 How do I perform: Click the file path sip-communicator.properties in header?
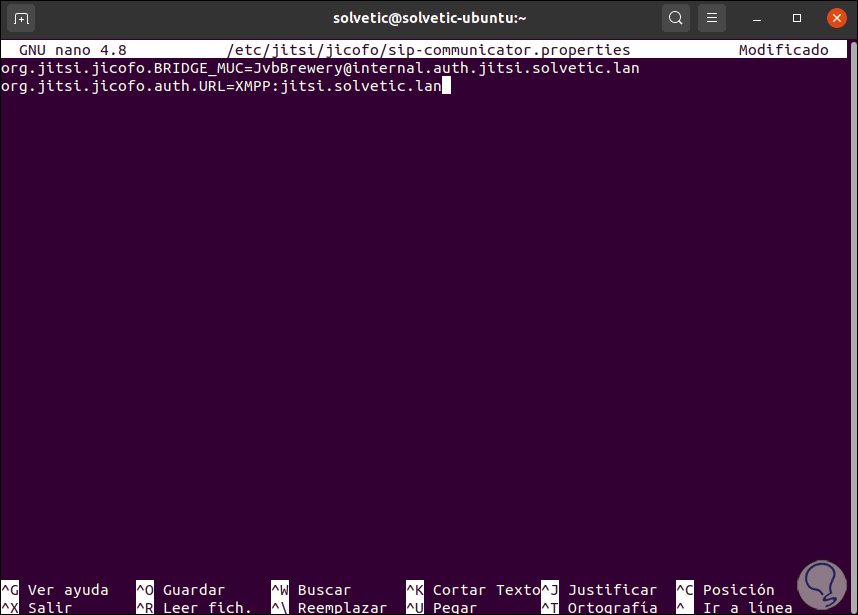pyautogui.click(x=429, y=50)
